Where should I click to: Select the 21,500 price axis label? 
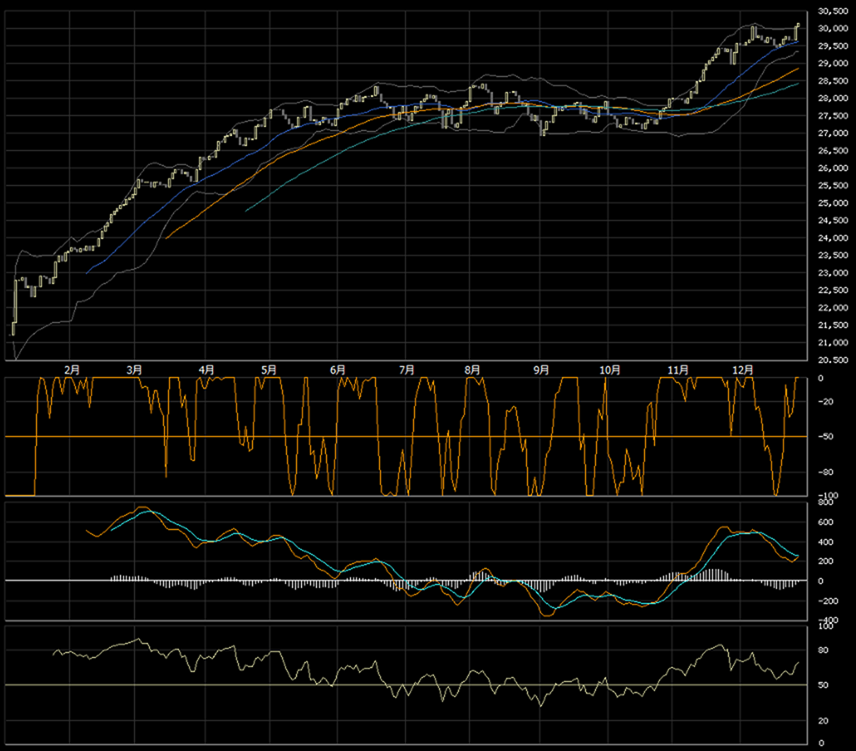point(833,325)
